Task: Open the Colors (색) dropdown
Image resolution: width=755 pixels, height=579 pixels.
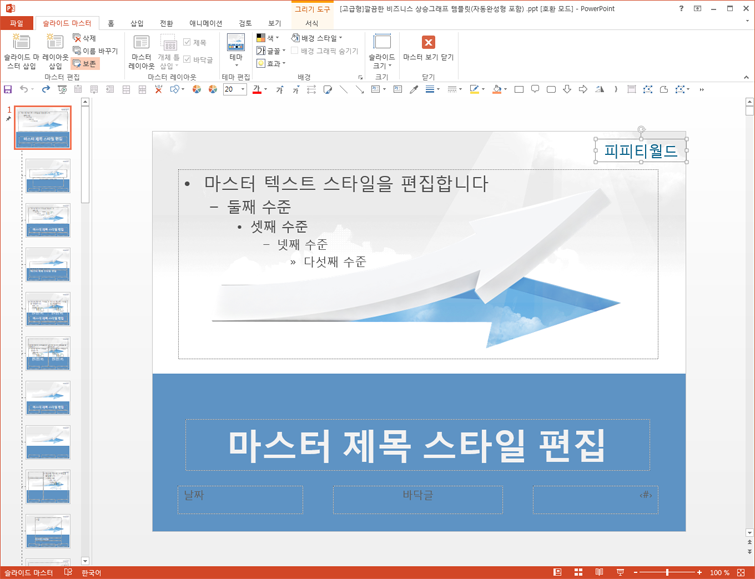Action: click(x=268, y=38)
